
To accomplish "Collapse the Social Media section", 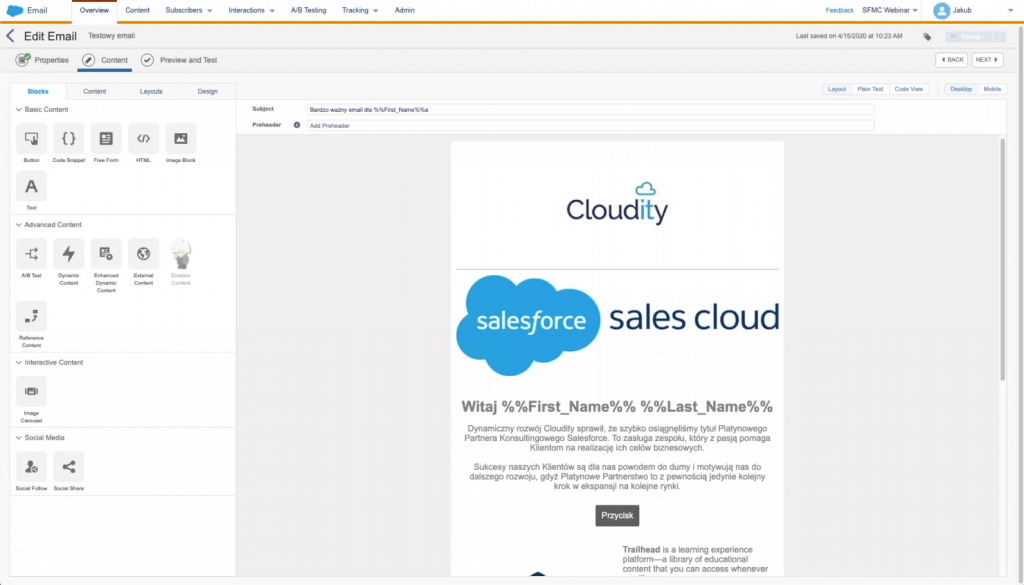I will pos(18,437).
